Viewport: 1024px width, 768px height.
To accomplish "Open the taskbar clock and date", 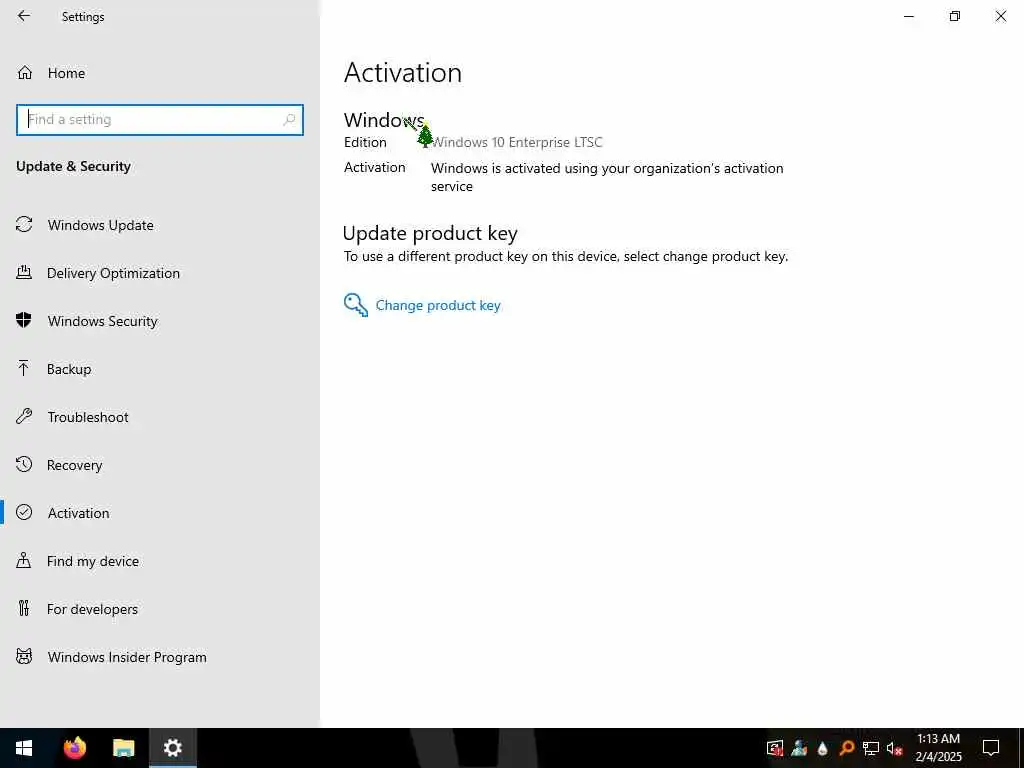I will 938,748.
